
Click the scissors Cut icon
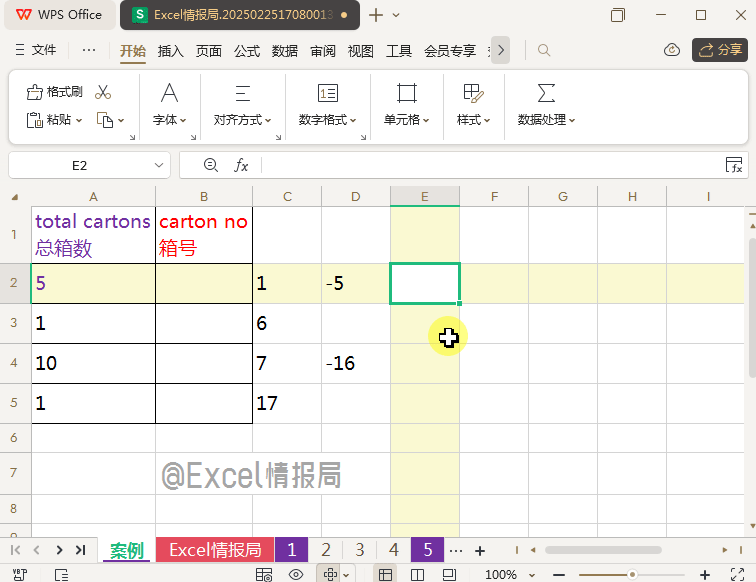tap(102, 92)
